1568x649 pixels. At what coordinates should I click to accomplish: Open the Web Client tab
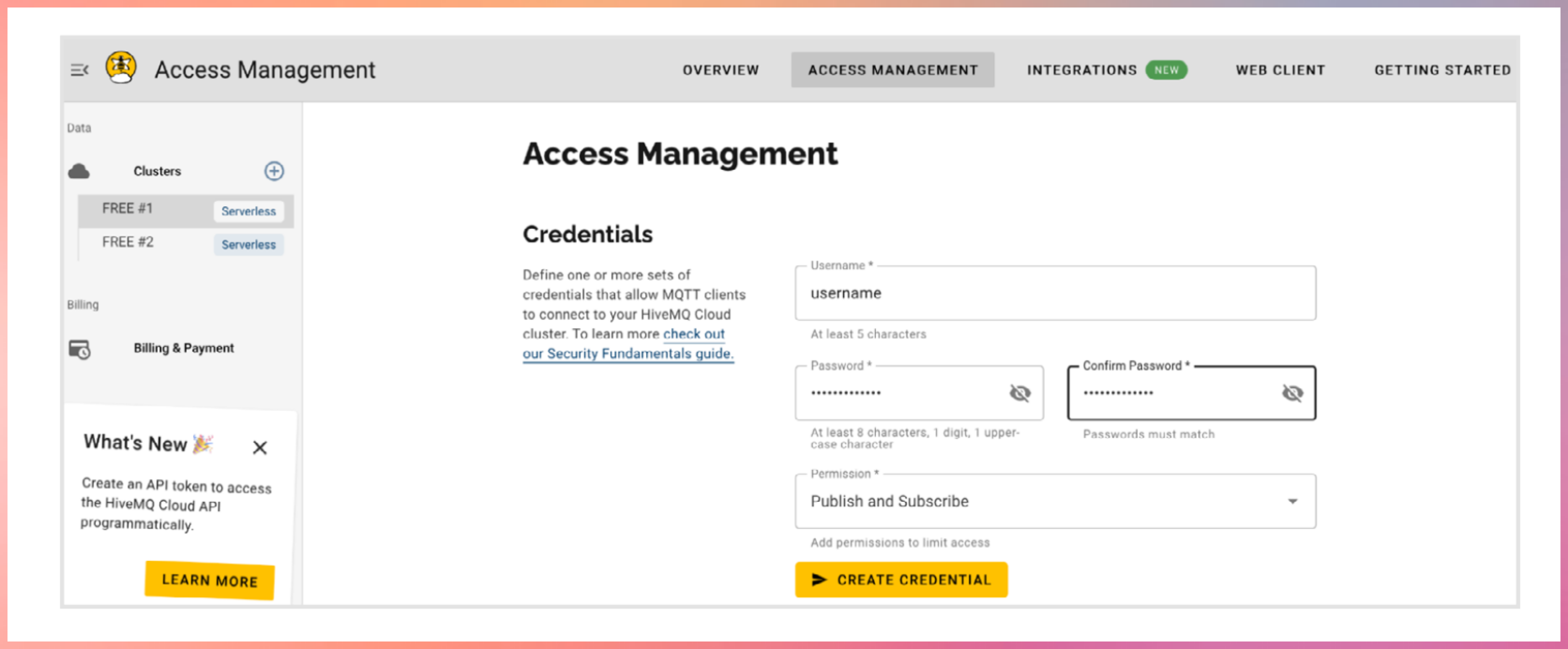[x=1280, y=70]
